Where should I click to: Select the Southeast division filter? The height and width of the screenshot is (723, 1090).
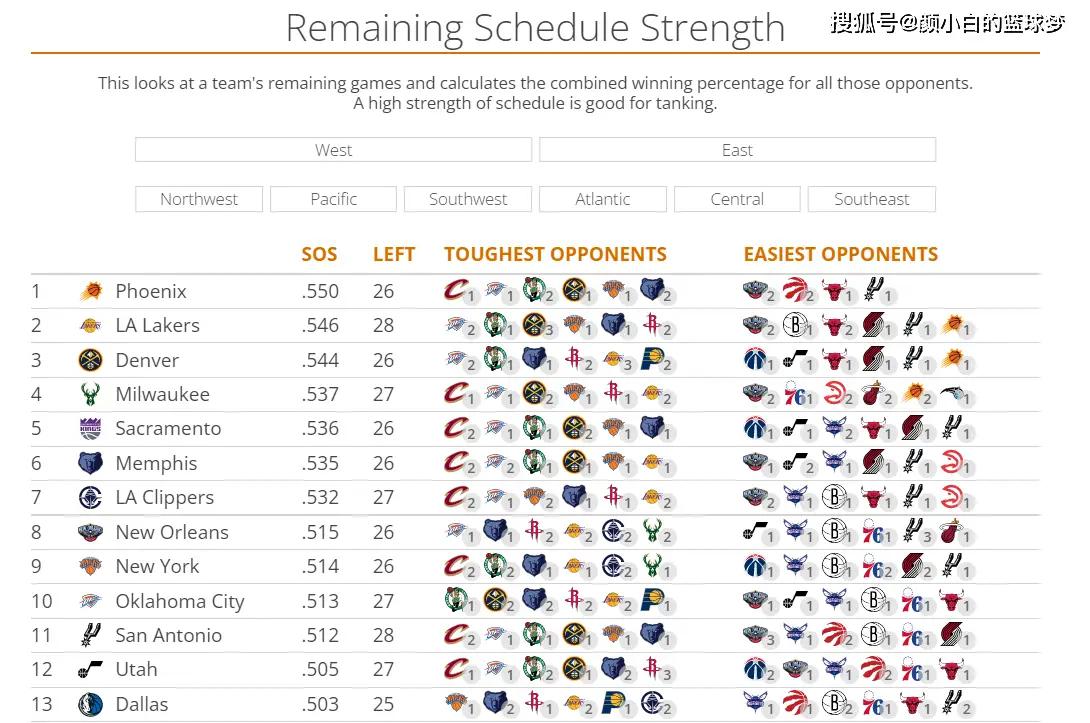[872, 200]
